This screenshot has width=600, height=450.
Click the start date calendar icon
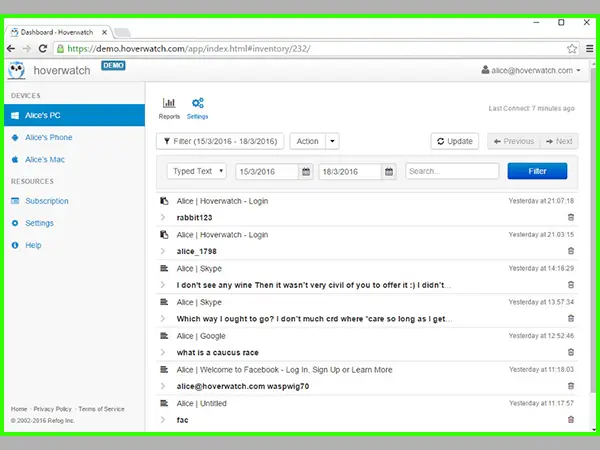tap(306, 171)
